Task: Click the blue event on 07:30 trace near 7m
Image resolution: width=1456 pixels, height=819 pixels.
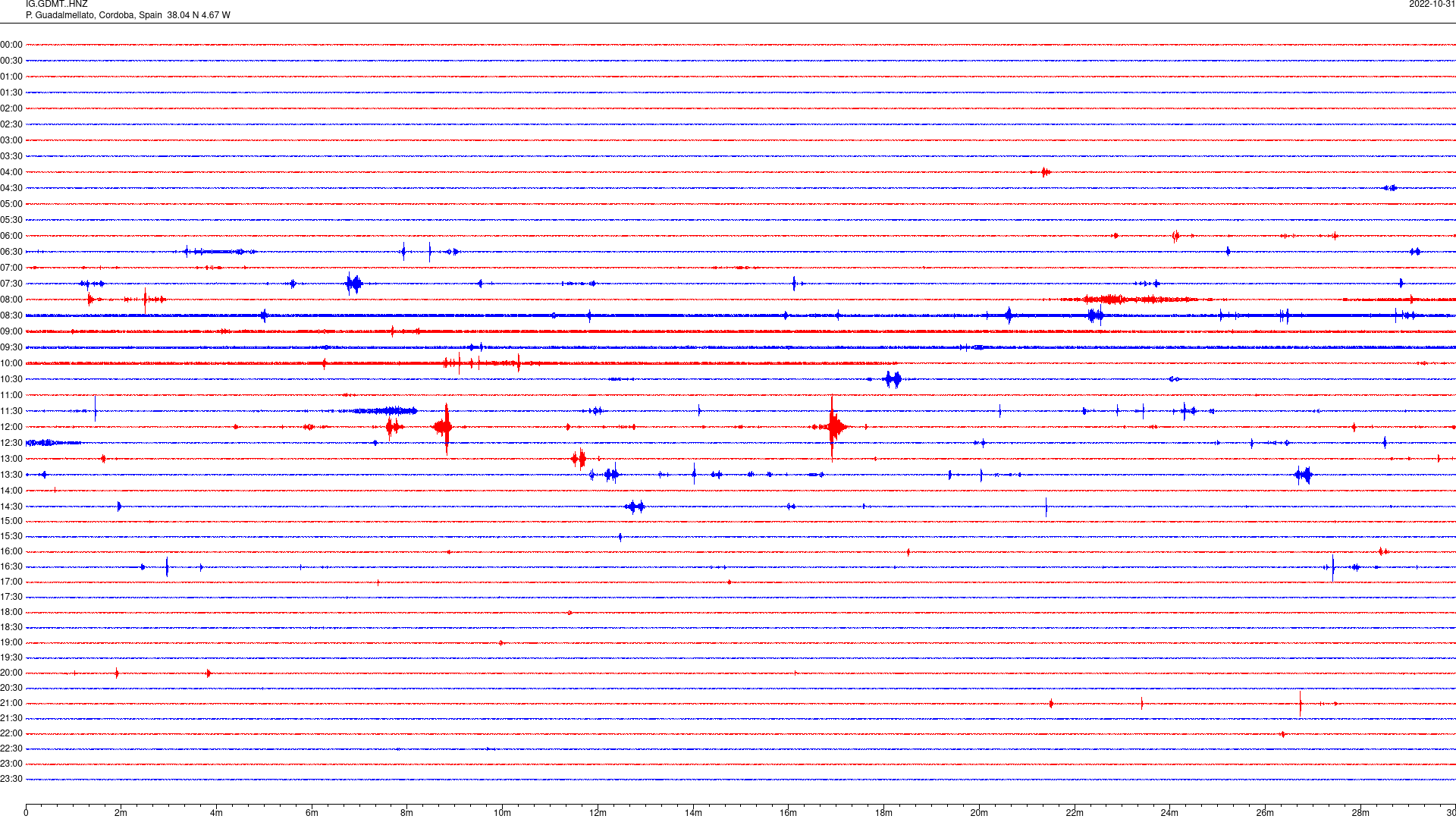Action: [x=353, y=284]
